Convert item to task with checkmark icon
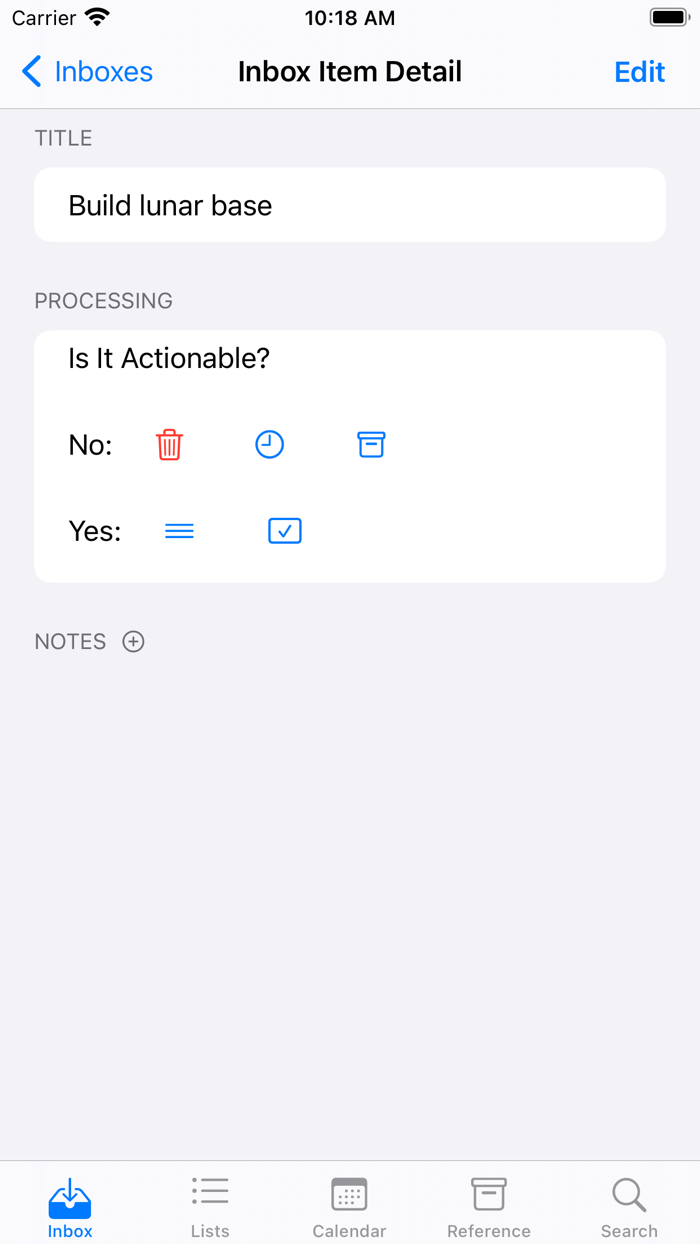 [x=285, y=531]
